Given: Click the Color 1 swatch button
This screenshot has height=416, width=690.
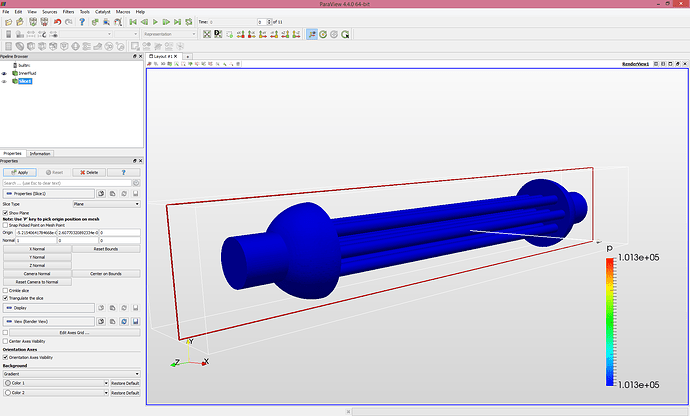Looking at the screenshot, I should coord(52,383).
